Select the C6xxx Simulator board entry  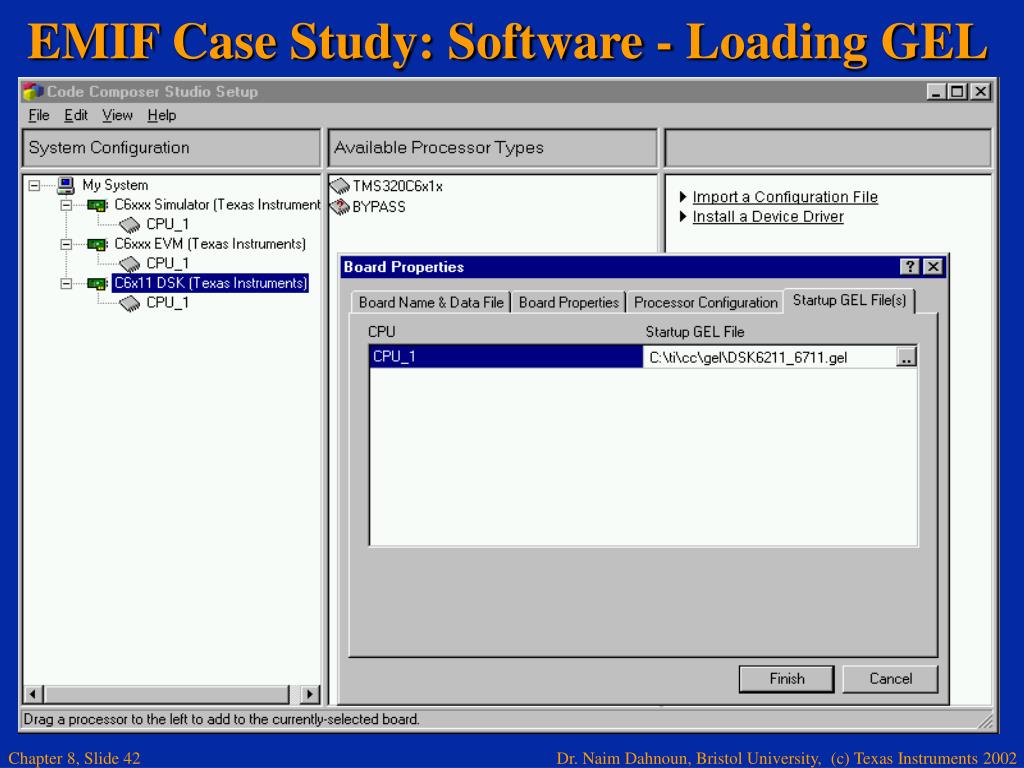tap(217, 205)
